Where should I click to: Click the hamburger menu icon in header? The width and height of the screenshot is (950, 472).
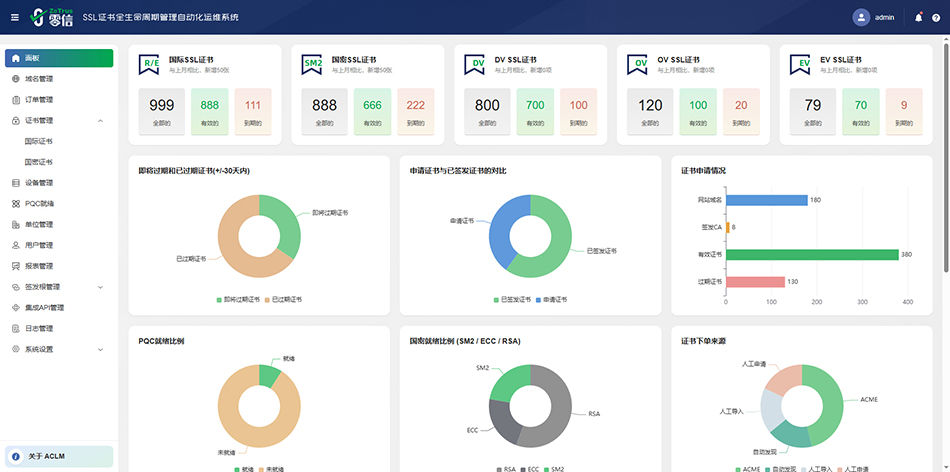[x=14, y=17]
